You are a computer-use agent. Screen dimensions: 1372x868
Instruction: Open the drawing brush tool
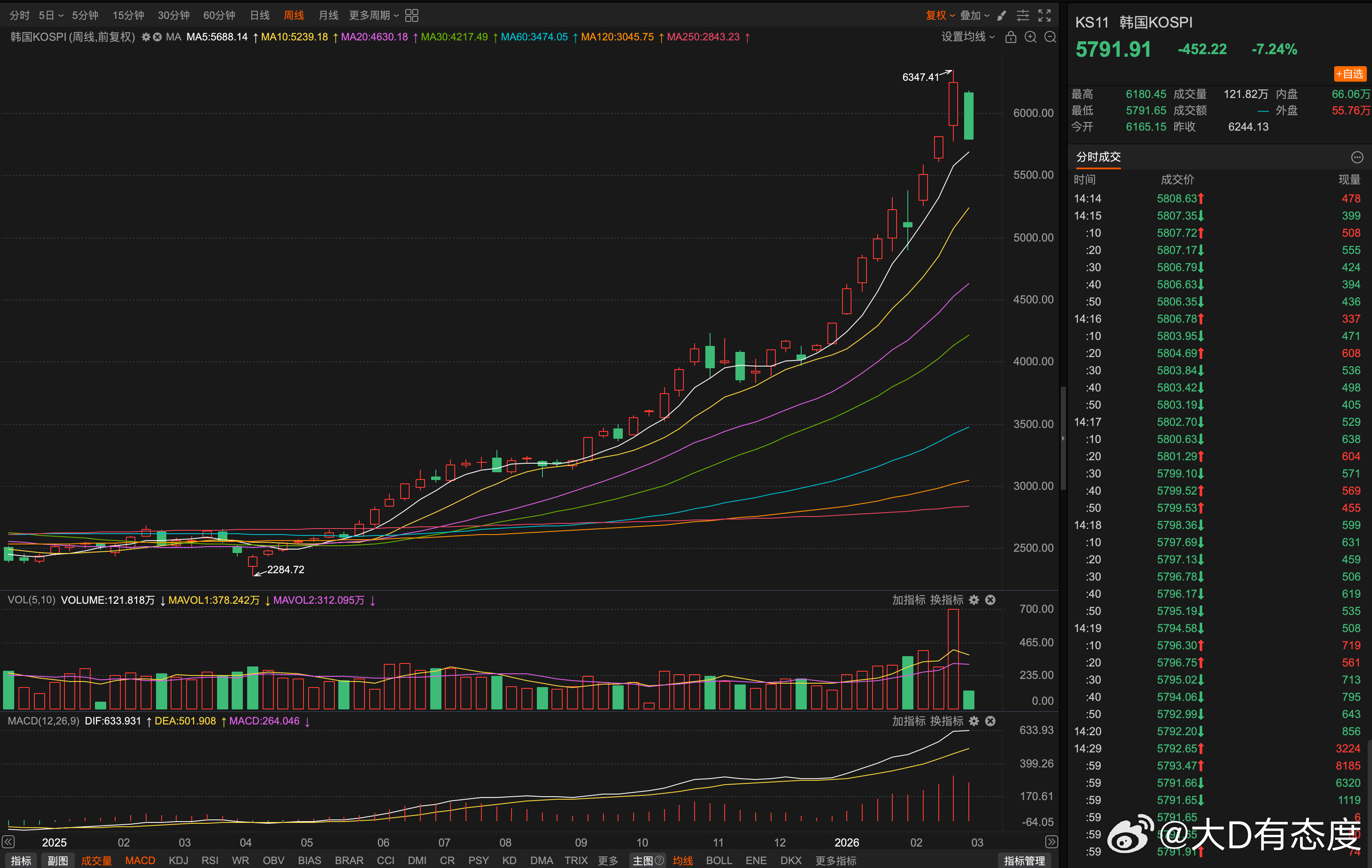(1002, 15)
